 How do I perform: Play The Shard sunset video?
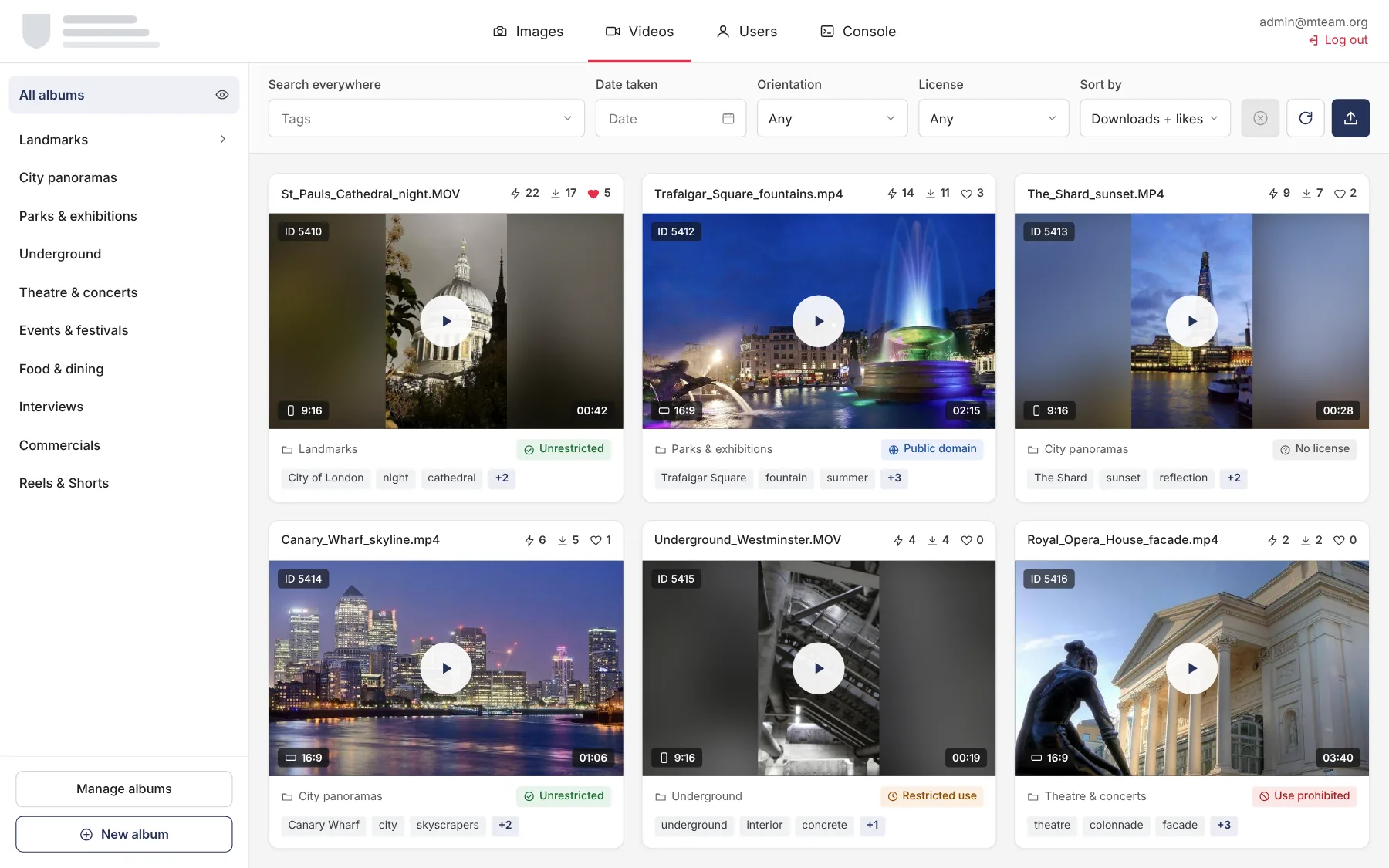point(1191,321)
